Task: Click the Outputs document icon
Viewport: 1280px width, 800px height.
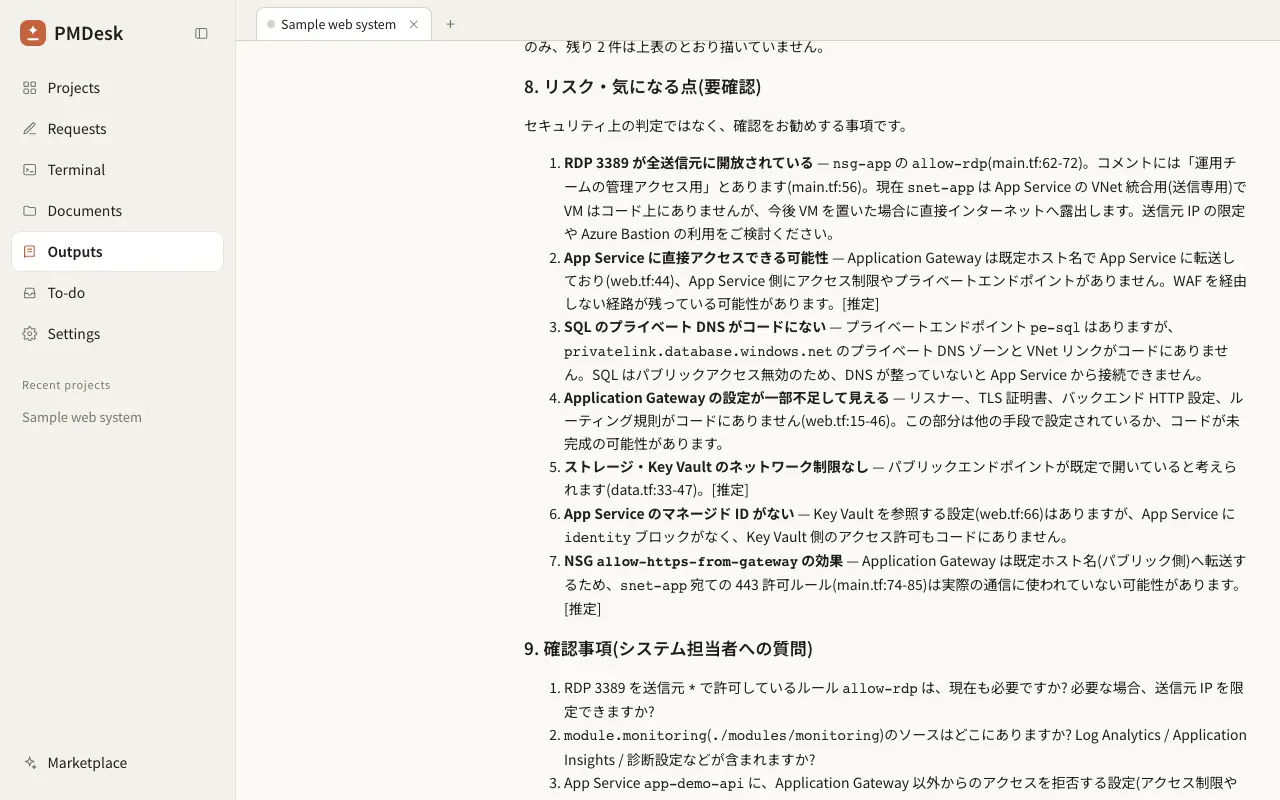Action: point(30,252)
